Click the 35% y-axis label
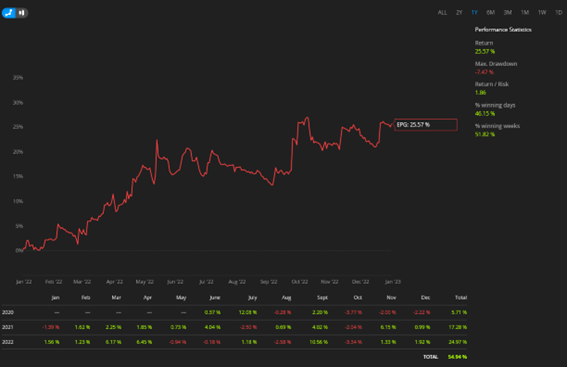The width and height of the screenshot is (567, 367). 18,78
